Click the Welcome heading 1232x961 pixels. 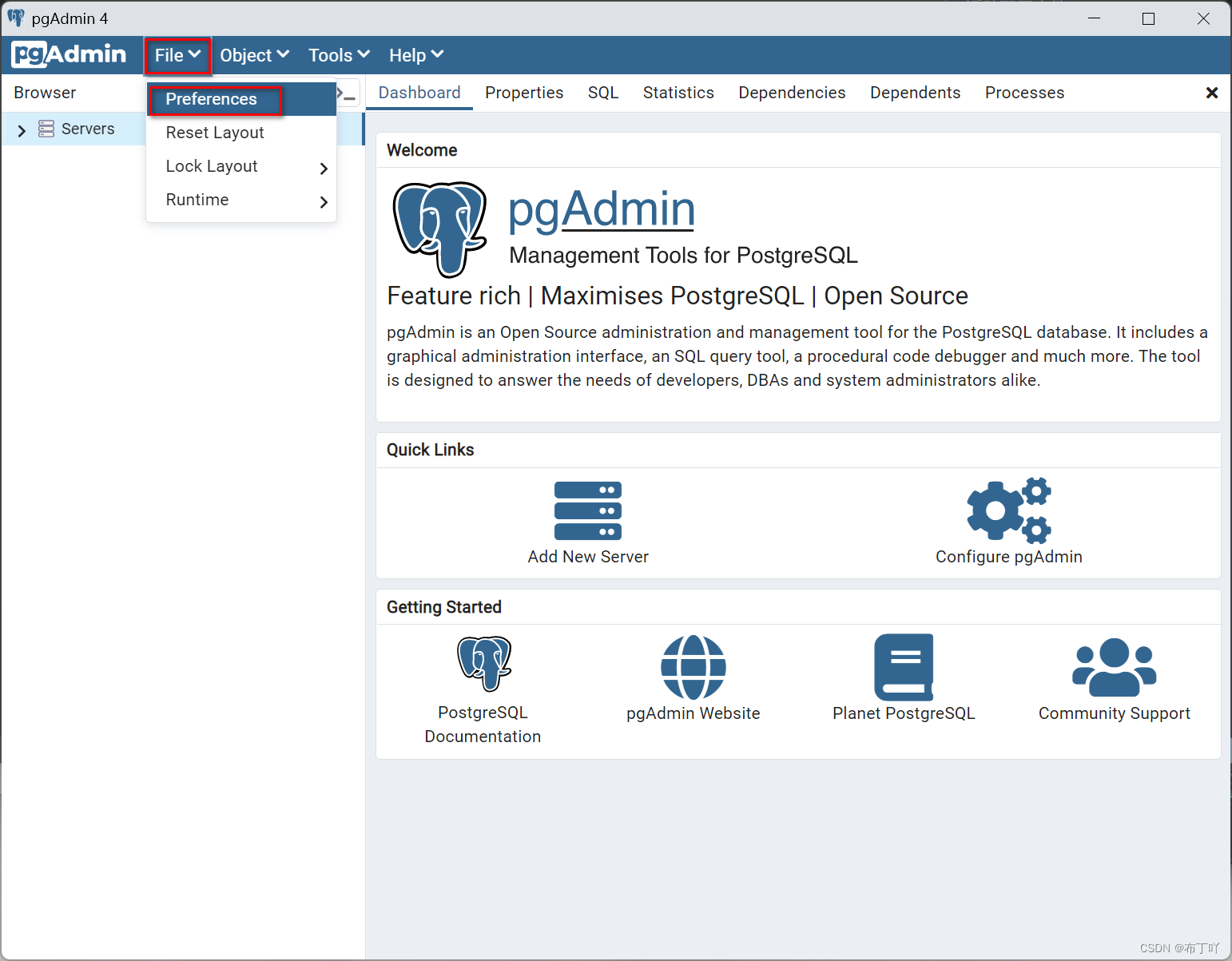pos(422,150)
